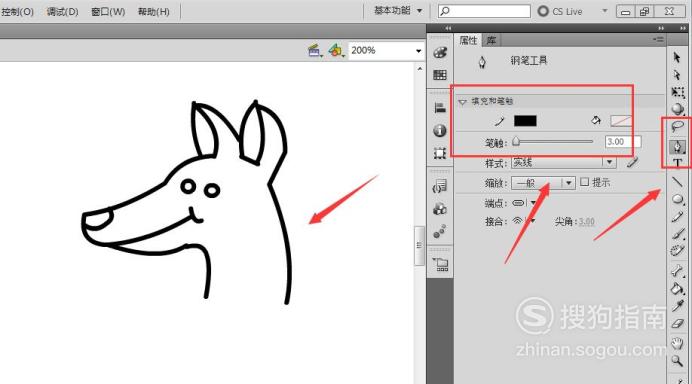
Task: Select the Line tool
Action: (677, 181)
